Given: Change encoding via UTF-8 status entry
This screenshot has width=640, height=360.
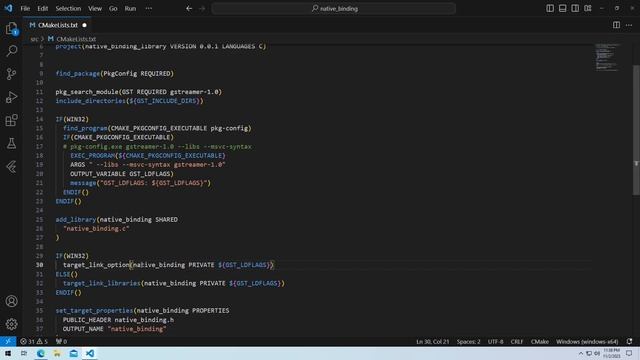Looking at the screenshot, I should pos(496,341).
